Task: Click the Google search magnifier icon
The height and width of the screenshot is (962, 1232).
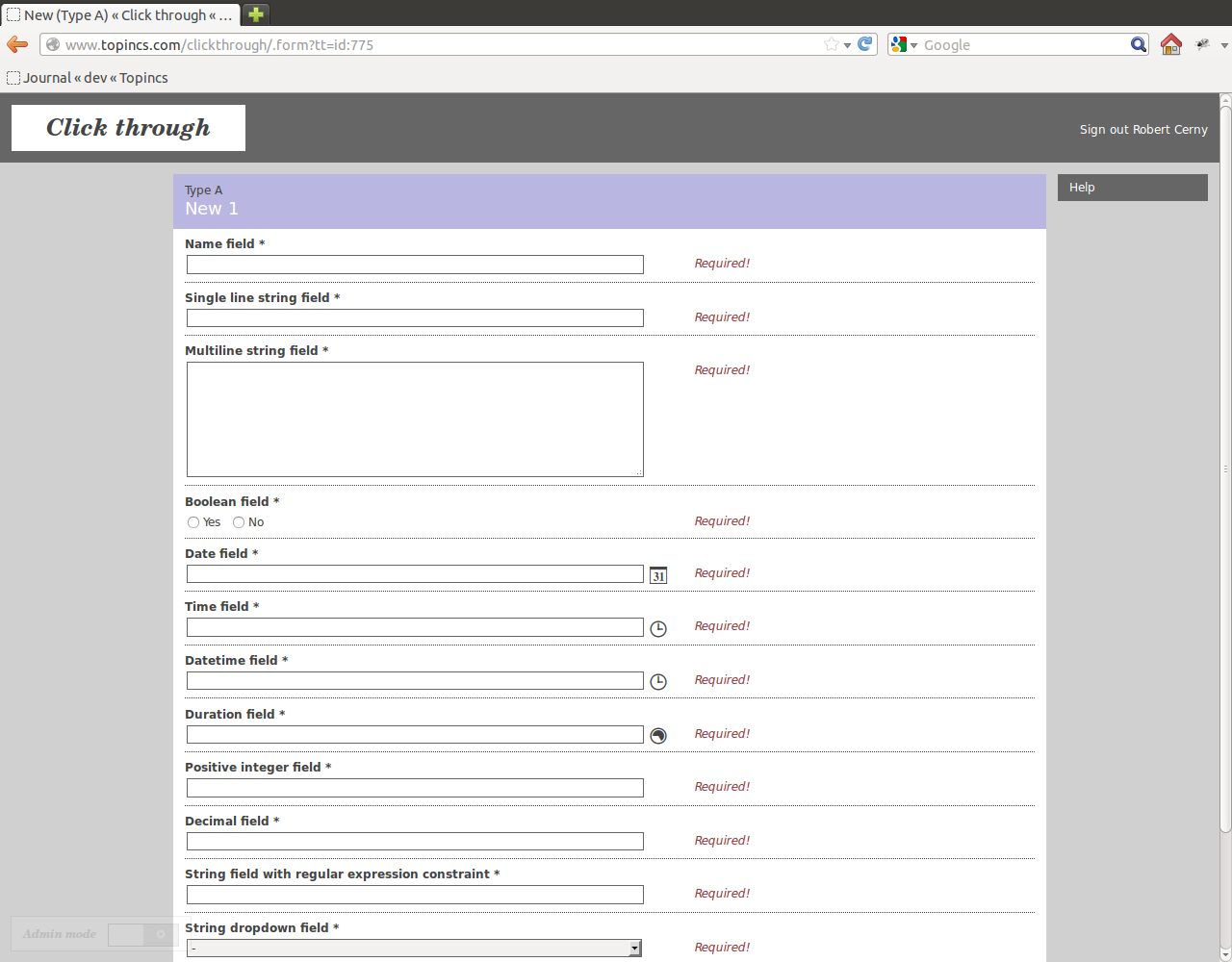Action: (x=1139, y=44)
